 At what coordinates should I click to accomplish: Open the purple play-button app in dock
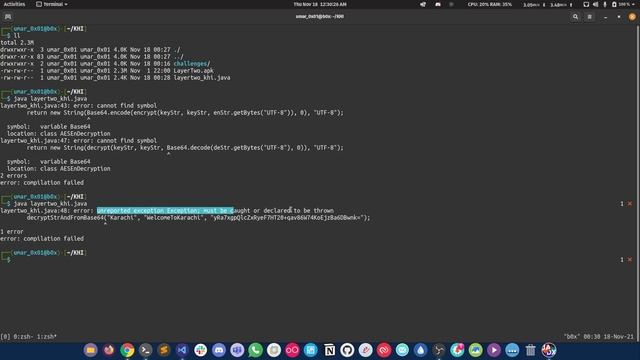click(494, 350)
